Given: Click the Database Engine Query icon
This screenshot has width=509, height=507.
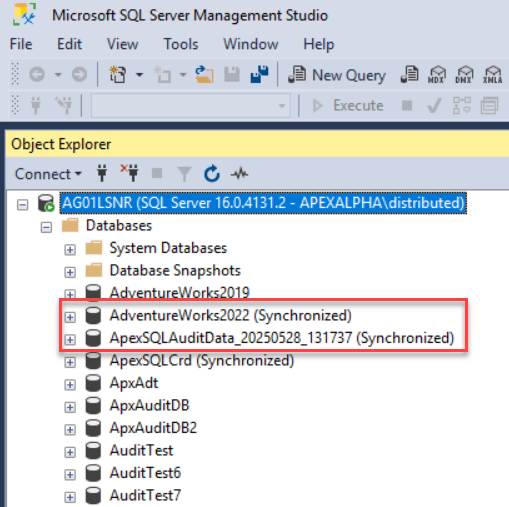Looking at the screenshot, I should pos(409,74).
